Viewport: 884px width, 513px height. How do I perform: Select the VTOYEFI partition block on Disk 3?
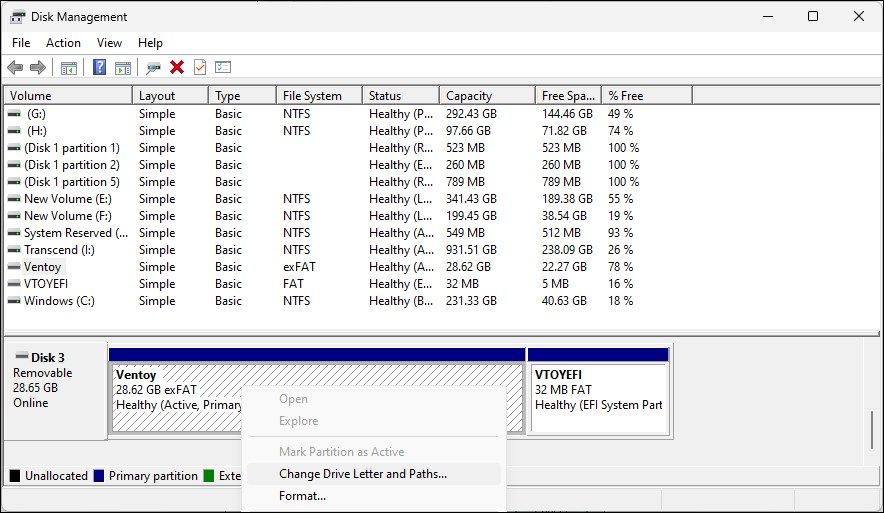coord(598,397)
